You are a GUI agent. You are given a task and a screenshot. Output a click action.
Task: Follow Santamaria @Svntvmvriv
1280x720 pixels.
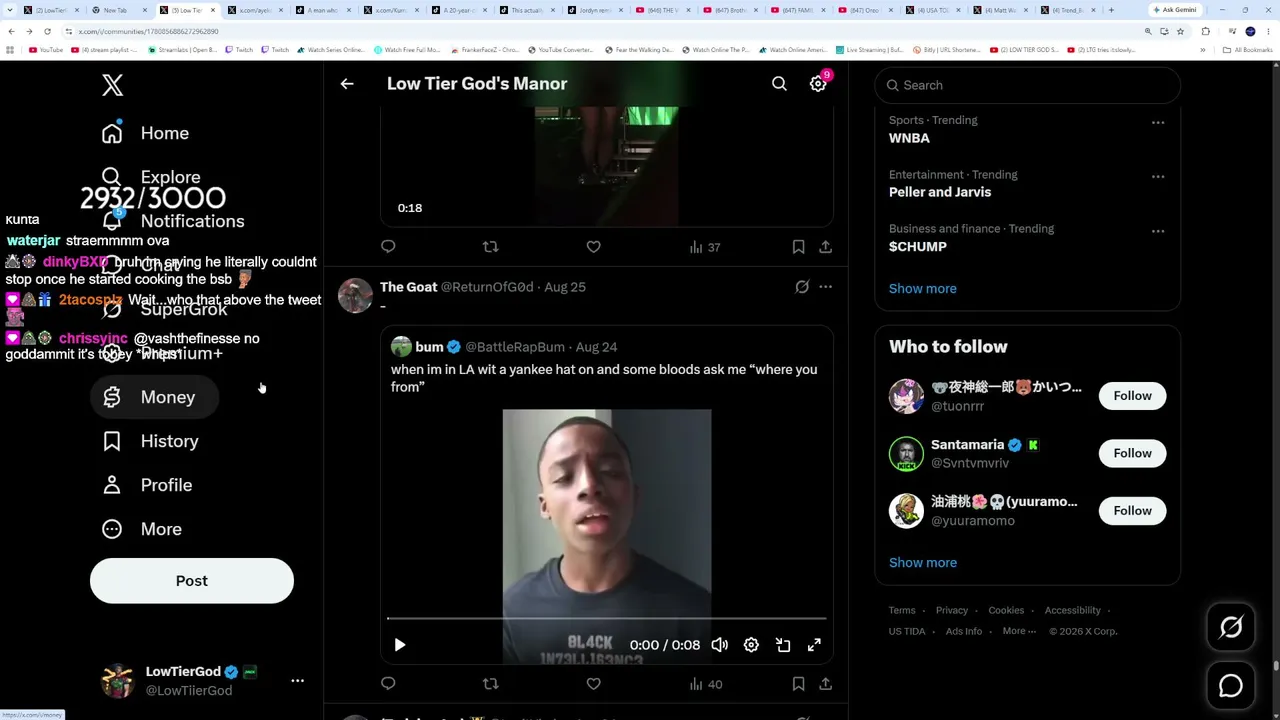click(1132, 453)
